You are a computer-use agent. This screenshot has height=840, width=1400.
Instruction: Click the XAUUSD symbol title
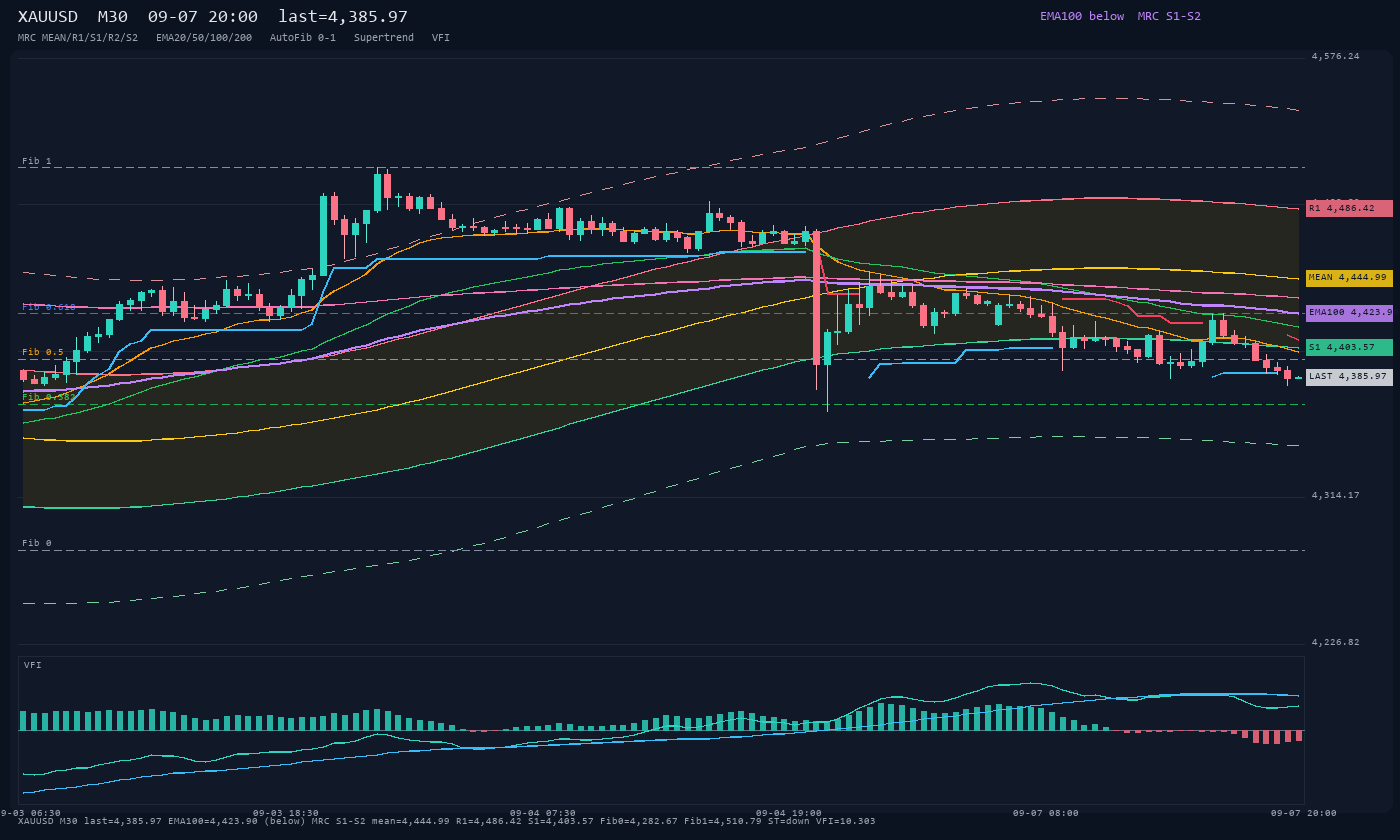tap(48, 17)
